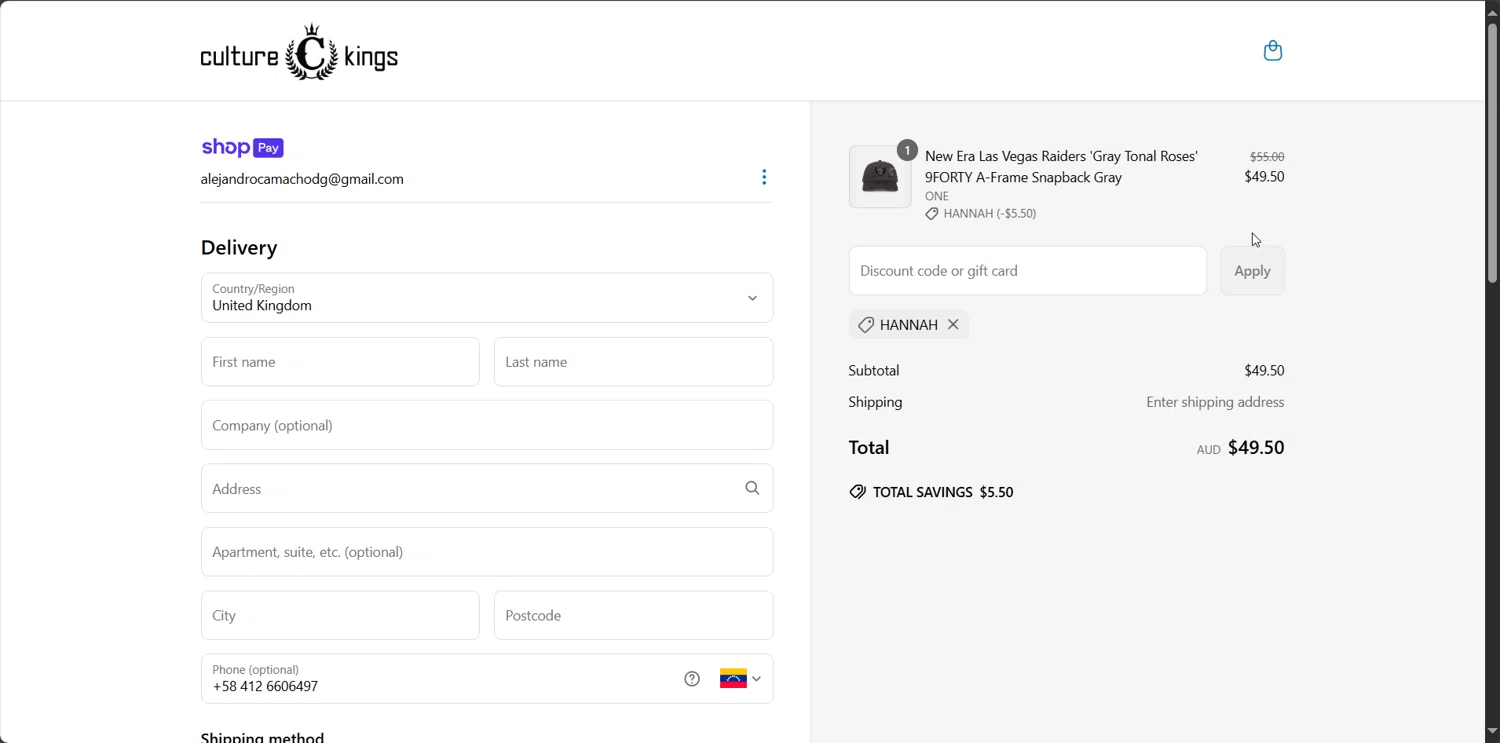The image size is (1500, 743).
Task: Click the Apartment, suite, etc. field
Action: 487,552
